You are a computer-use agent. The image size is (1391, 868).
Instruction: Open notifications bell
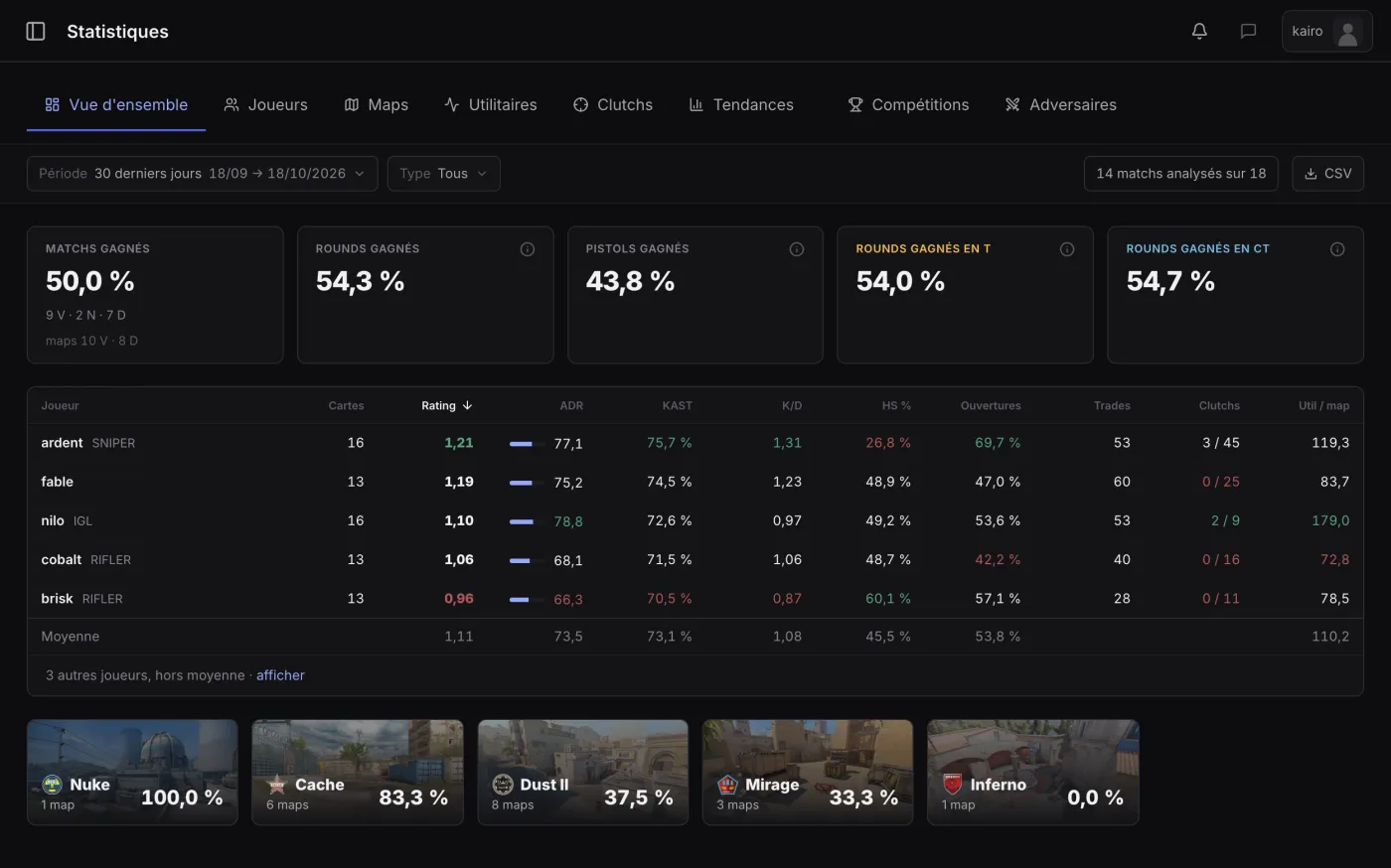1199,31
